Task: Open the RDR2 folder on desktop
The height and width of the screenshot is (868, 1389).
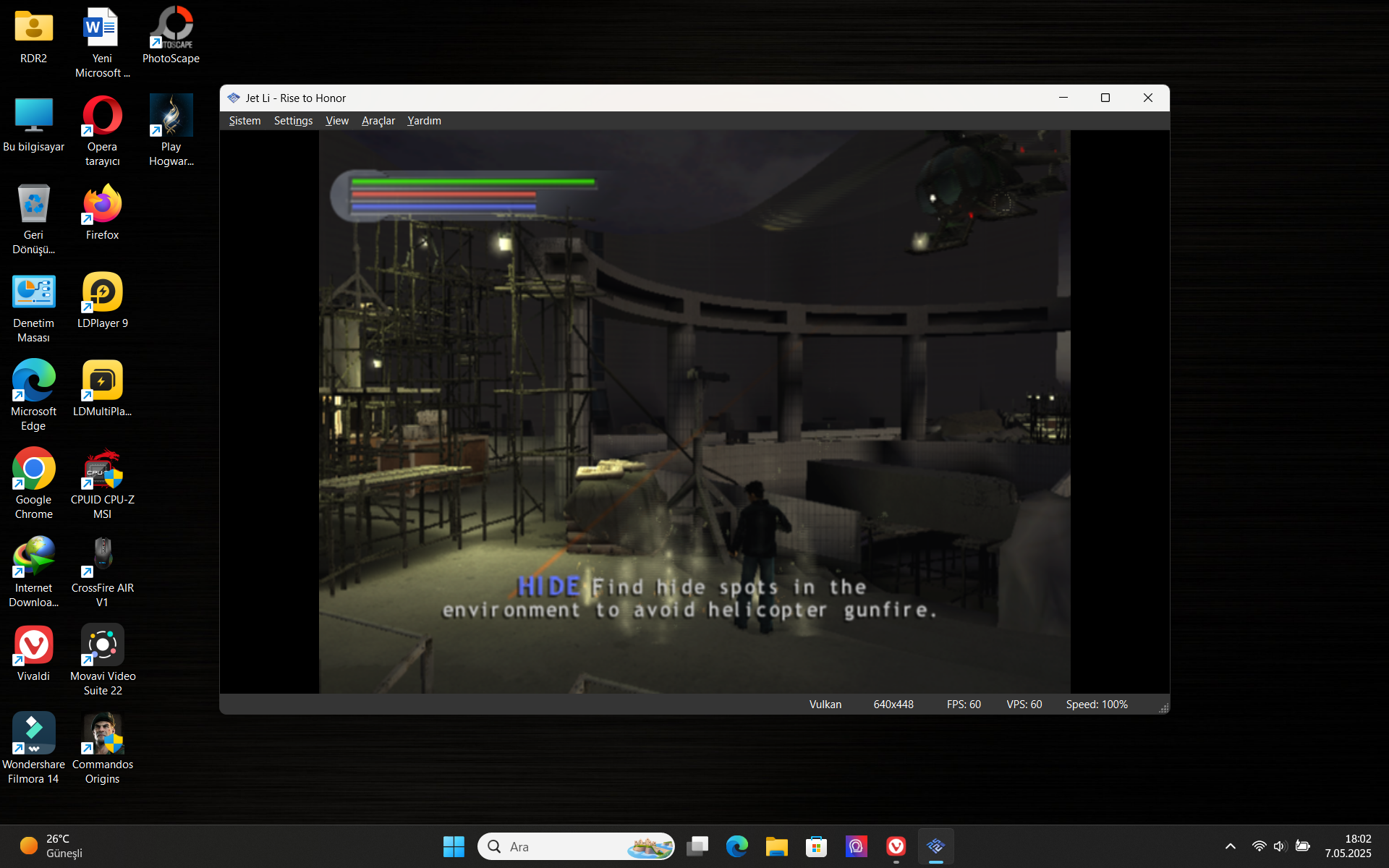Action: [x=33, y=36]
